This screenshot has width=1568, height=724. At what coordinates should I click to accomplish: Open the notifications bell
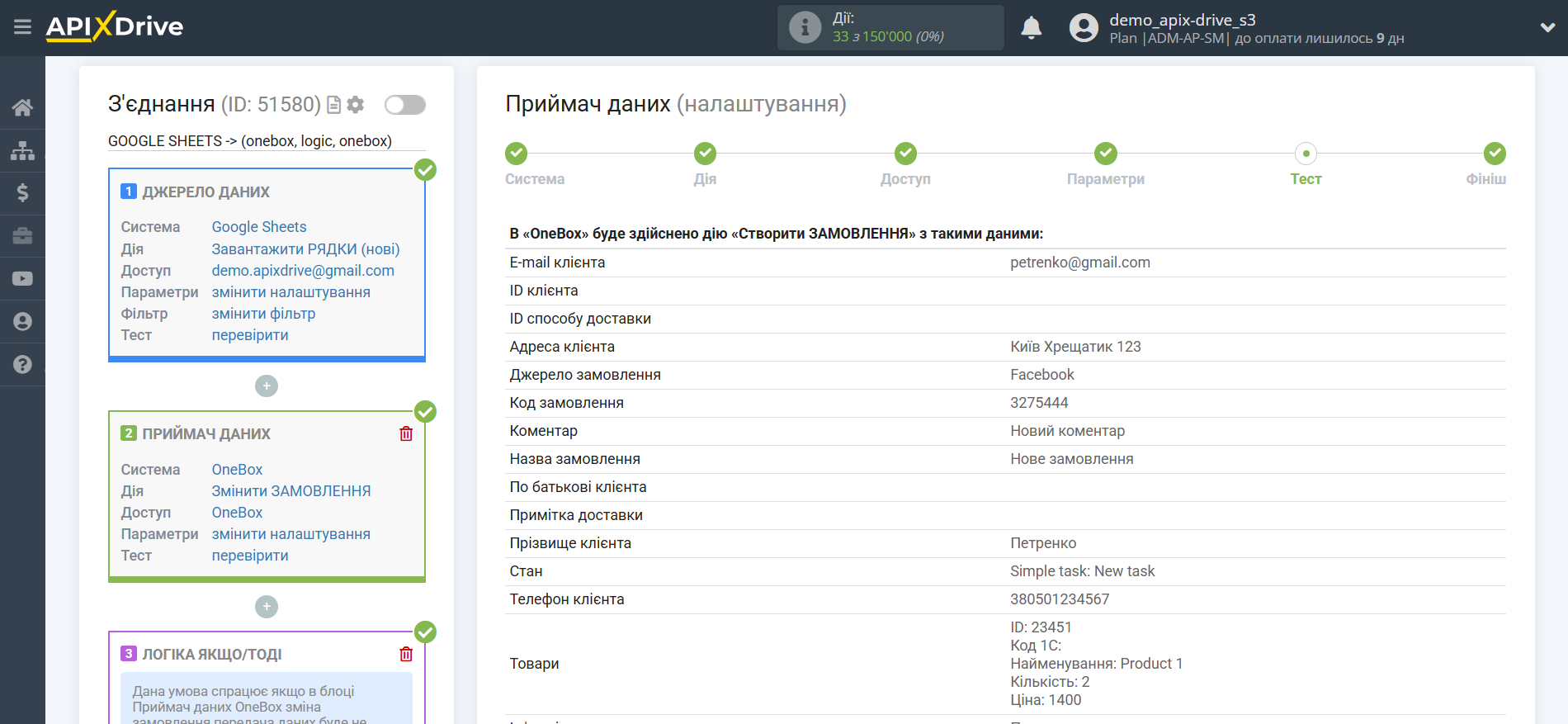tap(1031, 28)
